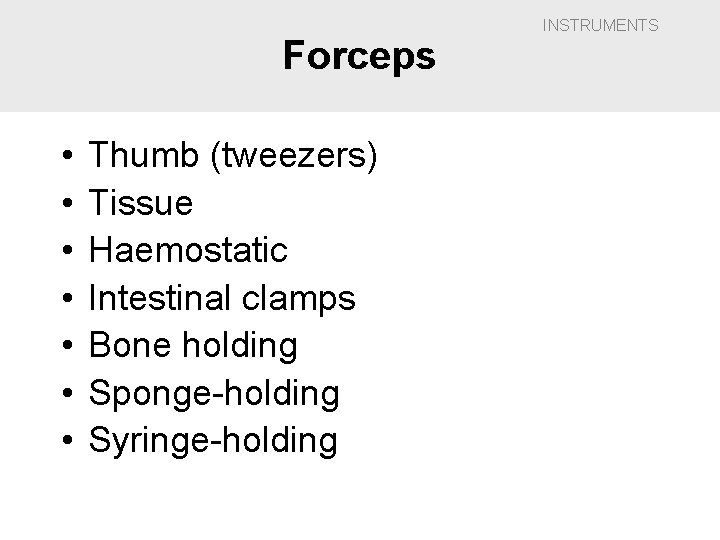720x540 pixels.
Task: Click the "Forceps" slide title
Action: click(359, 56)
